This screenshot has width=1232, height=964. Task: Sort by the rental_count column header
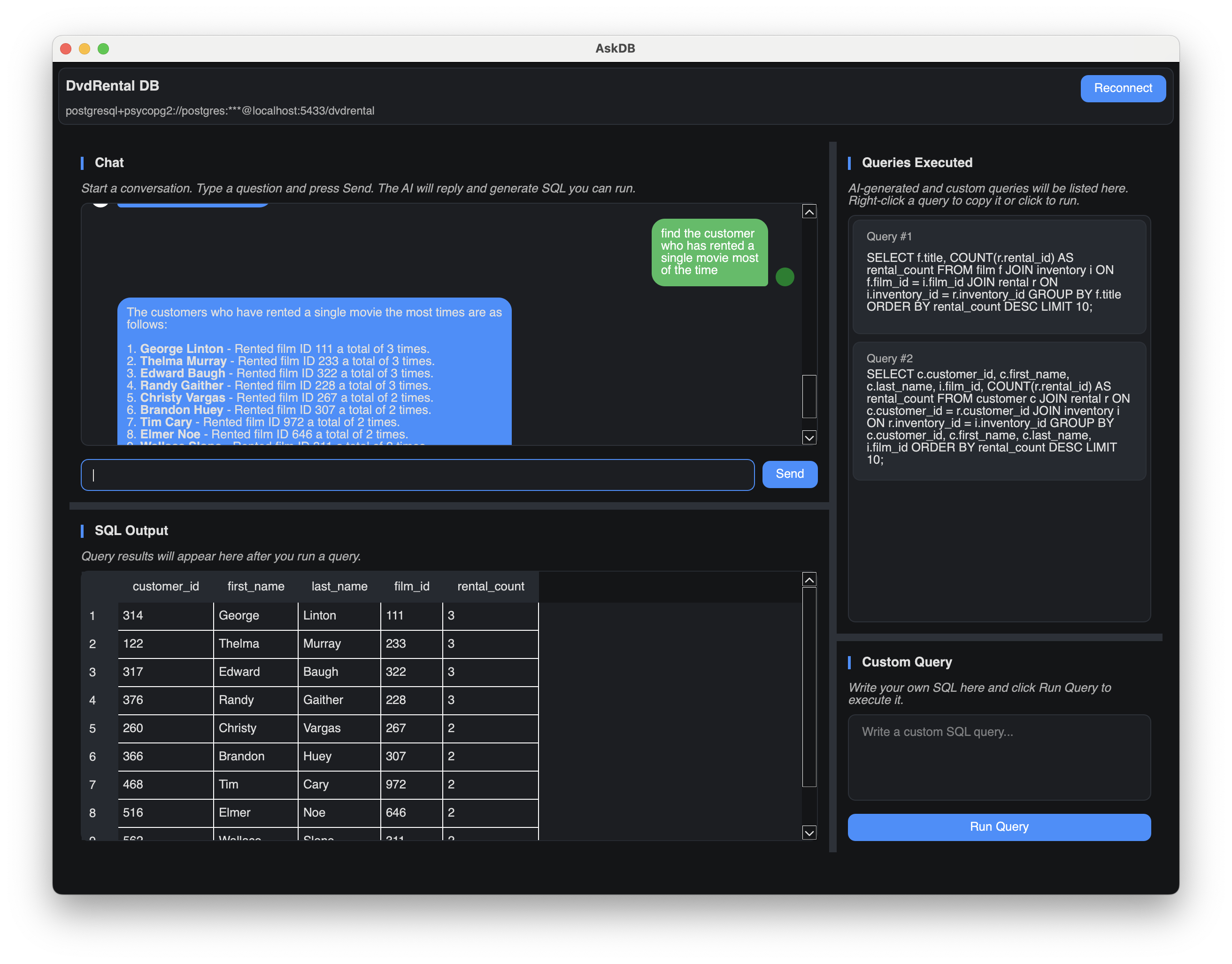pyautogui.click(x=490, y=586)
